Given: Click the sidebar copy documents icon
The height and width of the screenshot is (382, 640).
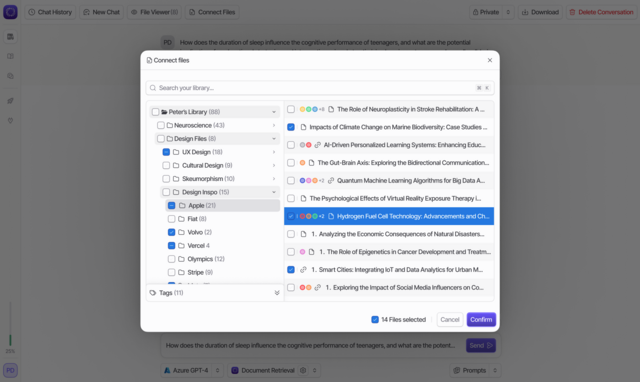Looking at the screenshot, I should (10, 76).
